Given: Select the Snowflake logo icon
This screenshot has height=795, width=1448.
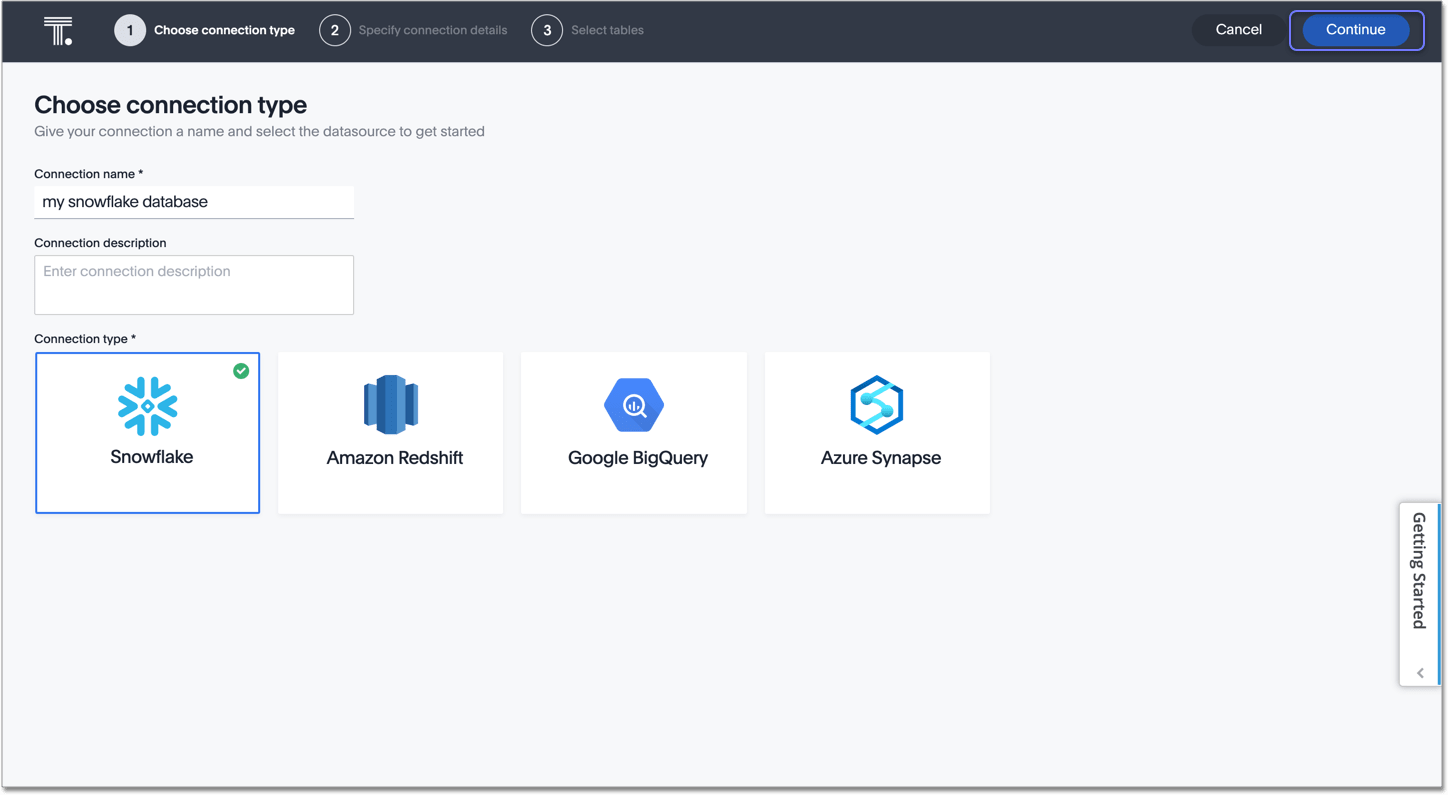Looking at the screenshot, I should coord(148,406).
